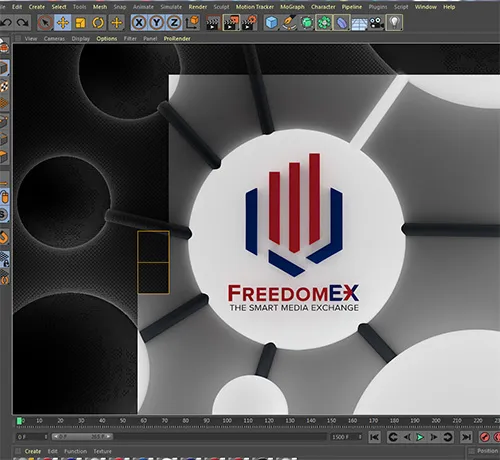This screenshot has height=460, width=500.
Task: Click the red Record Active Objects button
Action: pyautogui.click(x=485, y=437)
